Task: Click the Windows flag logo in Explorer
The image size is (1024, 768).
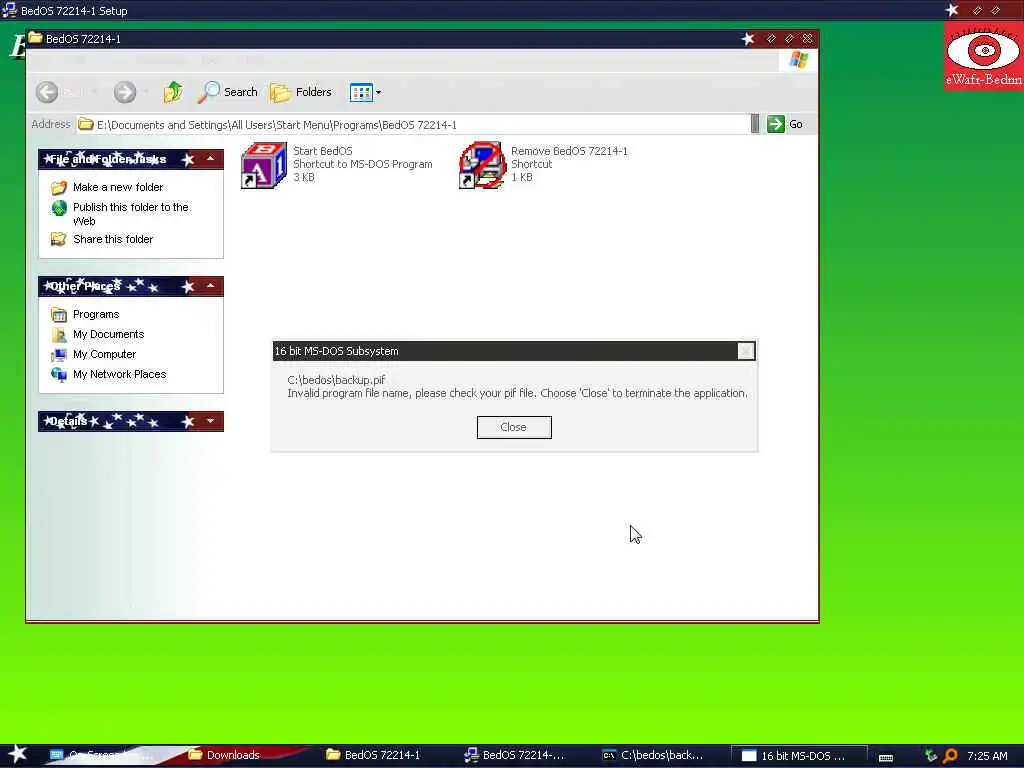Action: (798, 60)
